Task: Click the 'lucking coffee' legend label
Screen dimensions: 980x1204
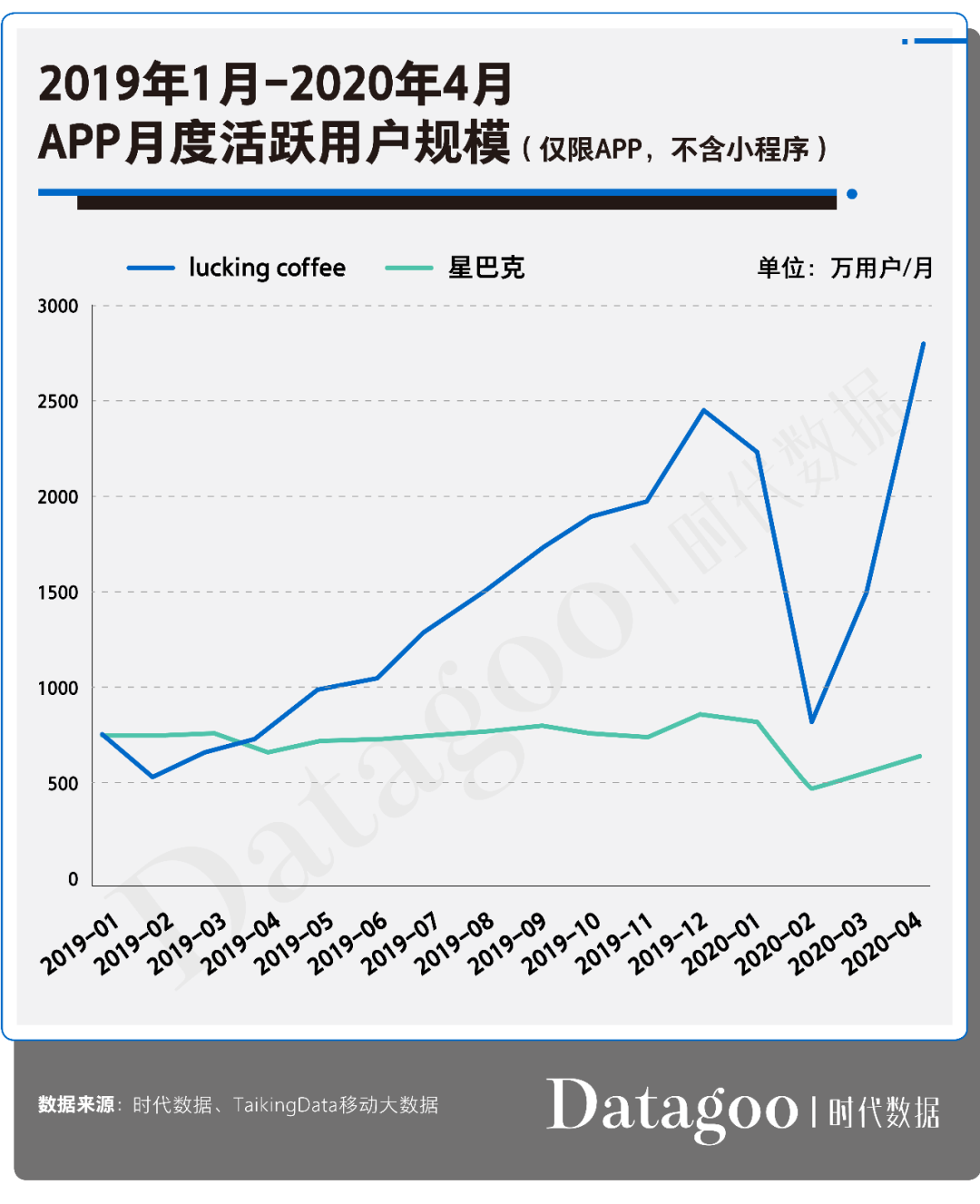Action: tap(267, 268)
